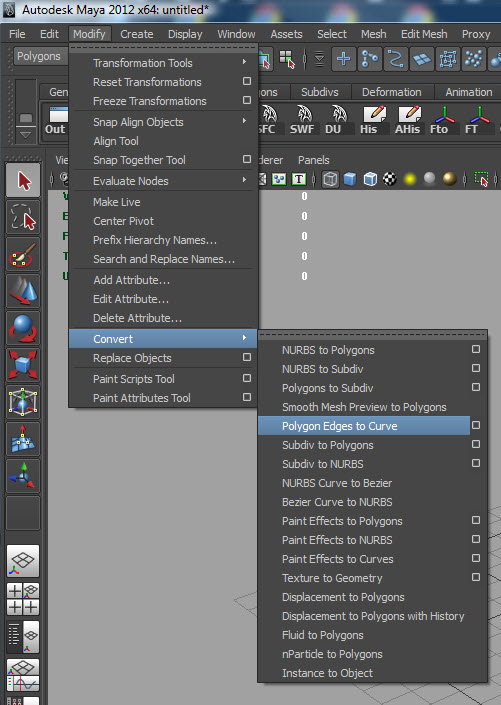
Task: Open the Create menu
Action: coord(137,34)
